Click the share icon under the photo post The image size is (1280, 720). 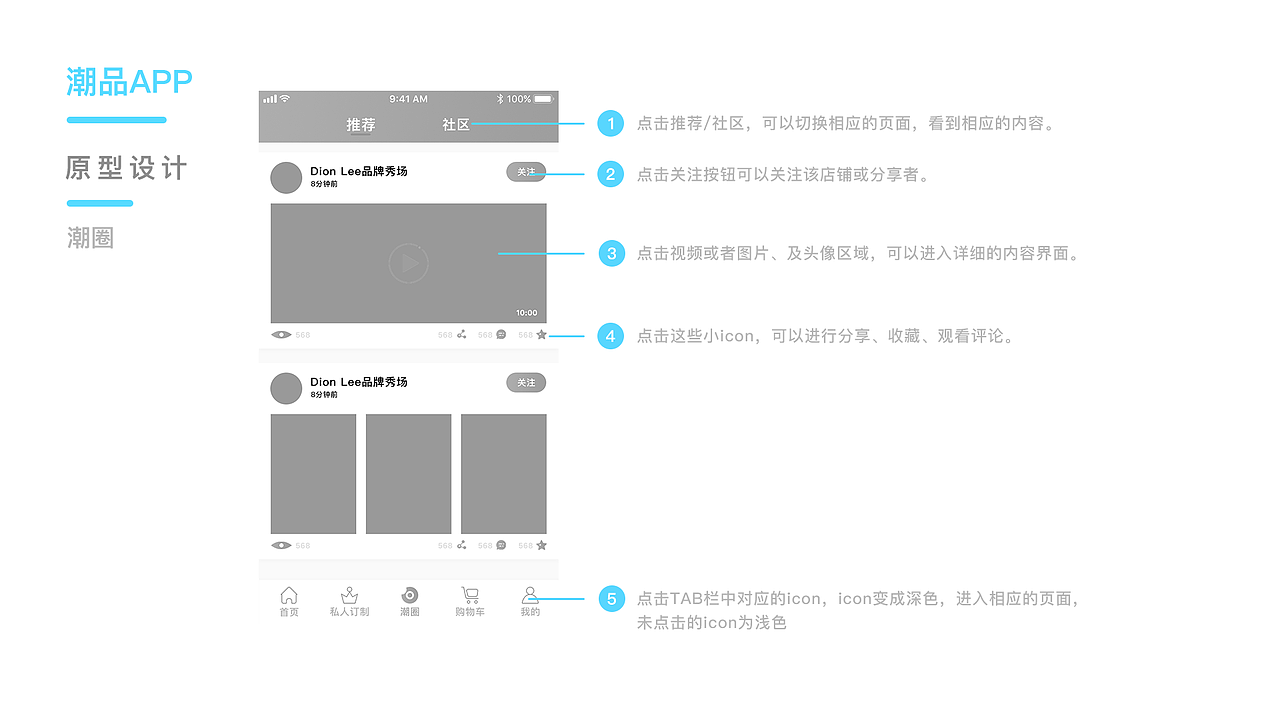pos(461,546)
